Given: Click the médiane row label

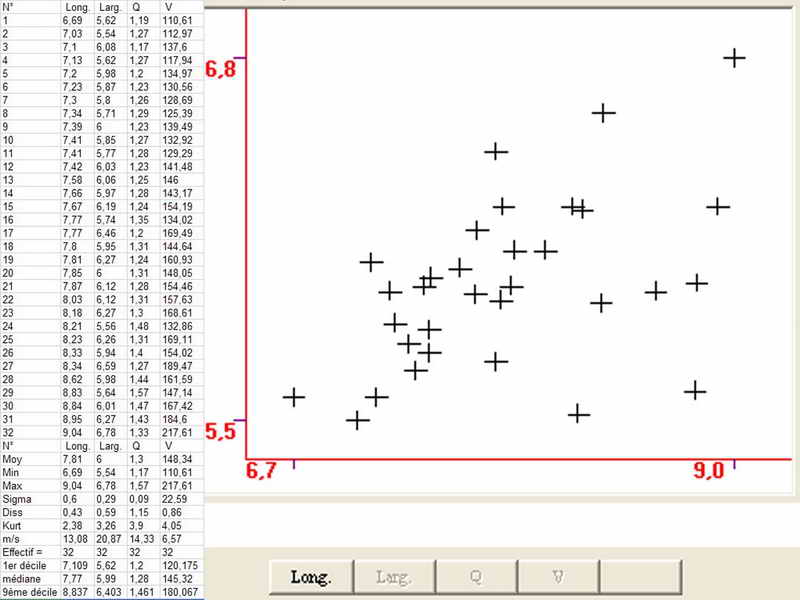Looking at the screenshot, I should pyautogui.click(x=22, y=575).
